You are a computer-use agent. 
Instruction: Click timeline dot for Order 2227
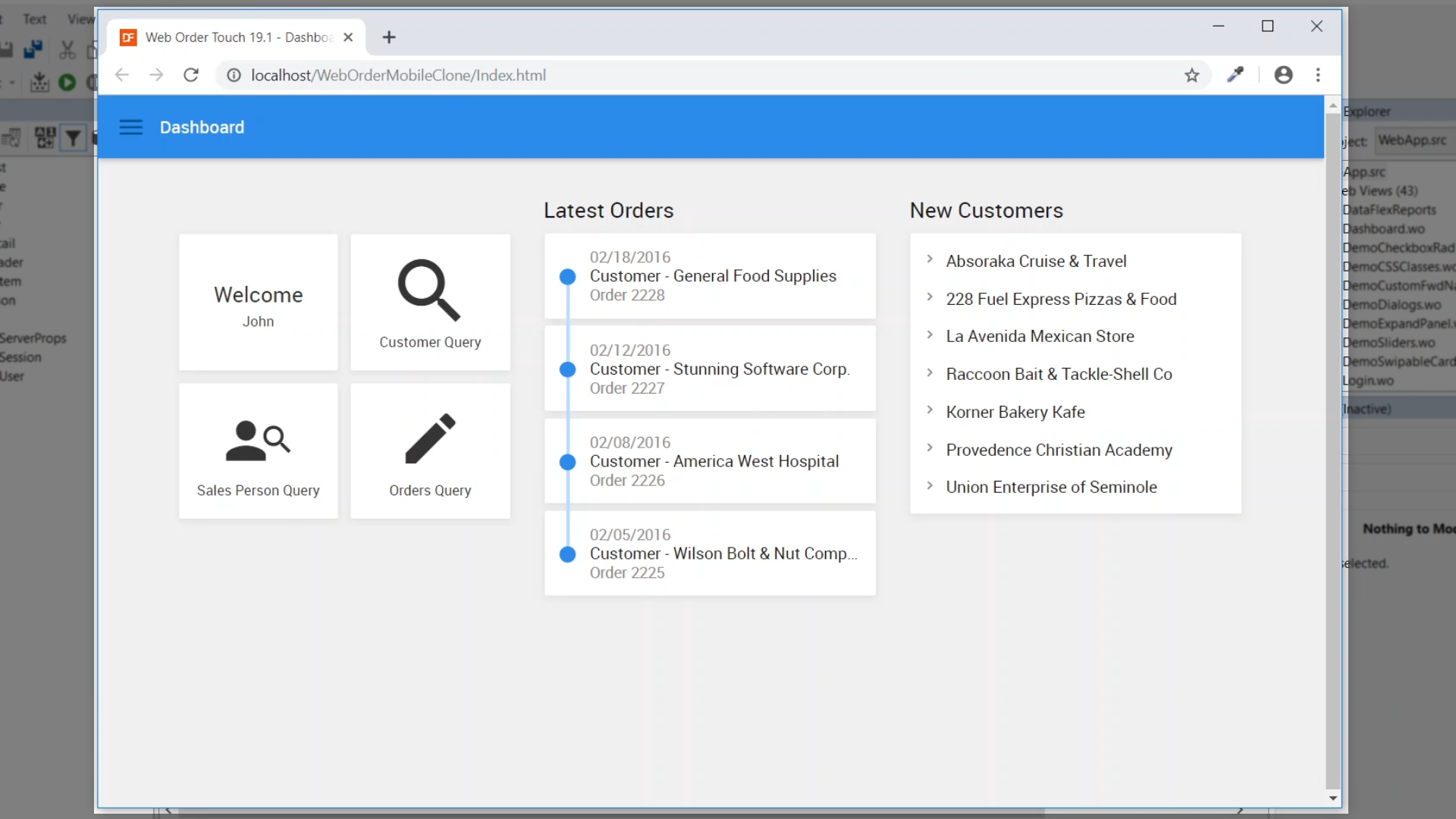tap(567, 369)
